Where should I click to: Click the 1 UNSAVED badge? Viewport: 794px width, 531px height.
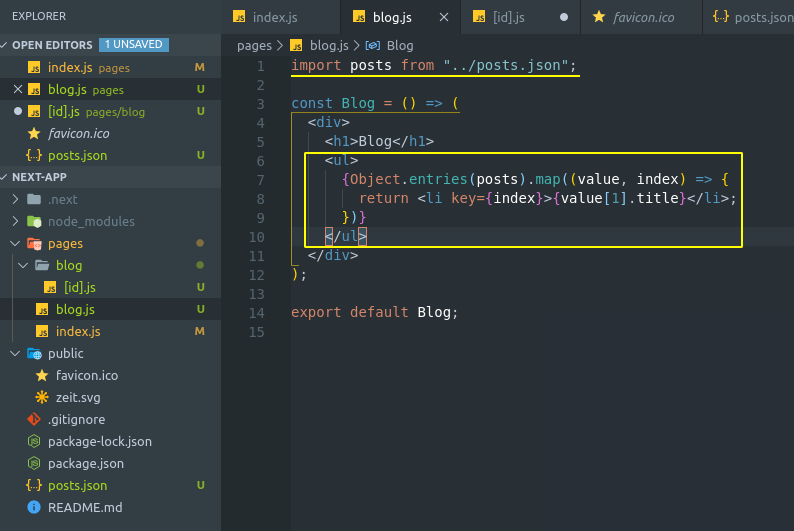click(134, 45)
